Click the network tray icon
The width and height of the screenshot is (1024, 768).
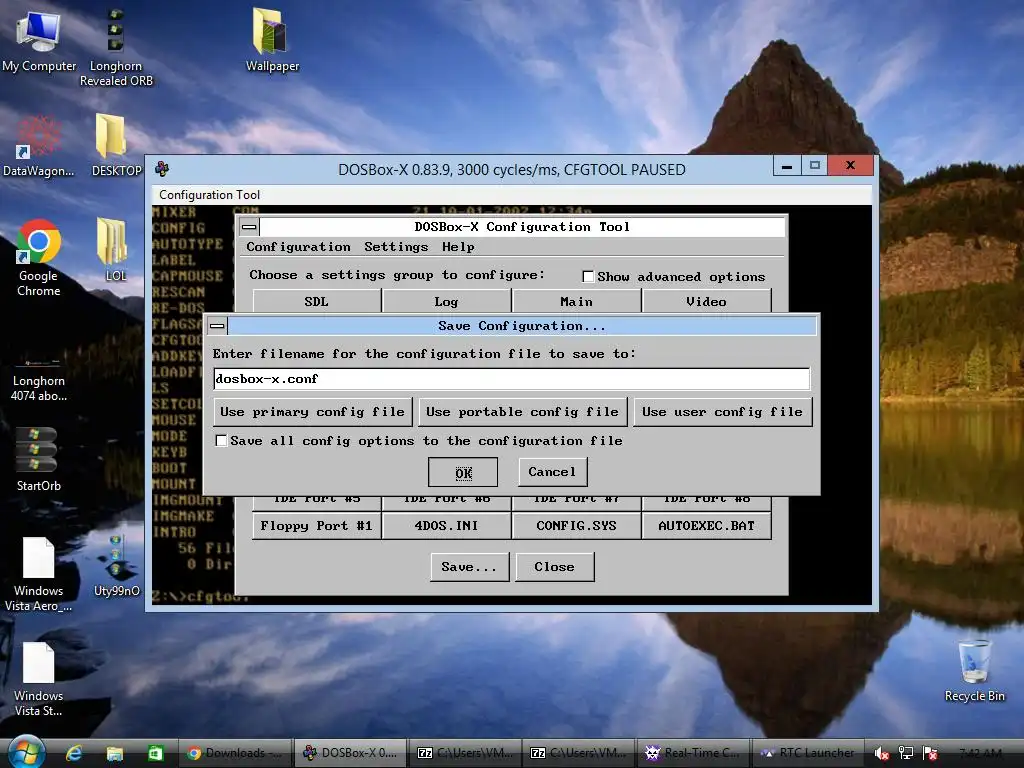point(905,753)
